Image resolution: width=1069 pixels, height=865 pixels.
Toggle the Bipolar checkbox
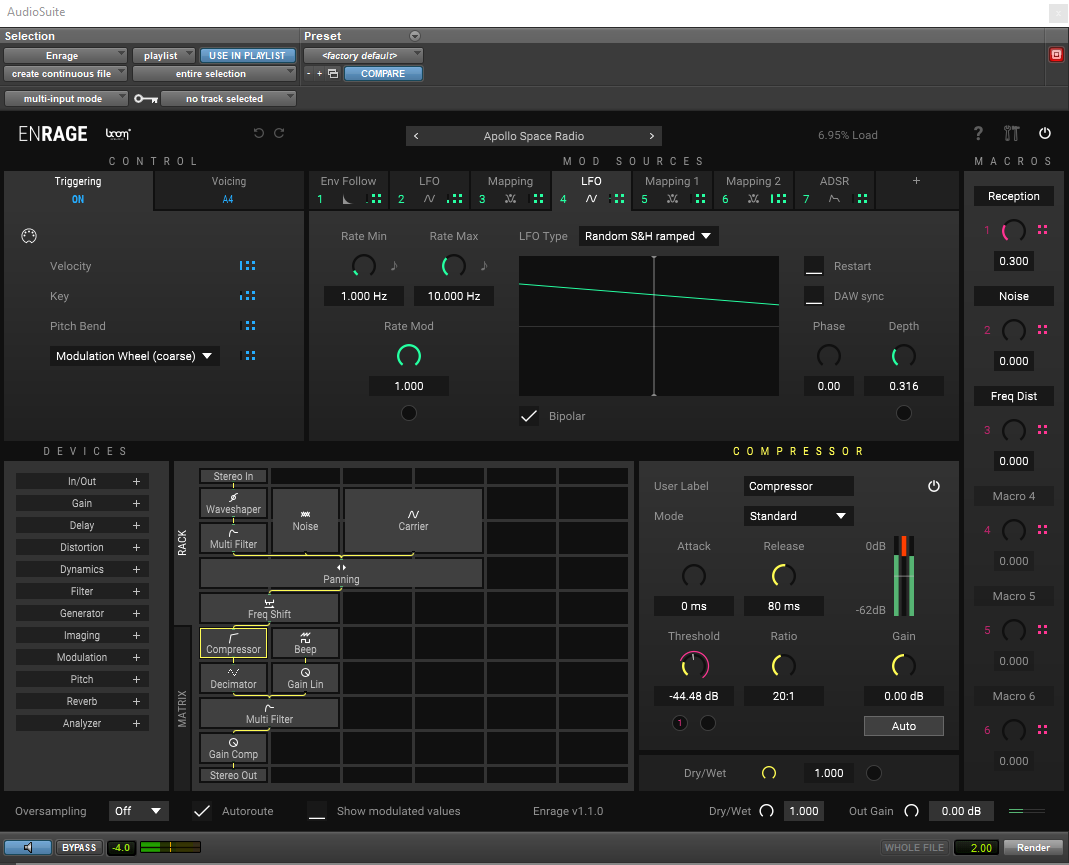click(529, 416)
